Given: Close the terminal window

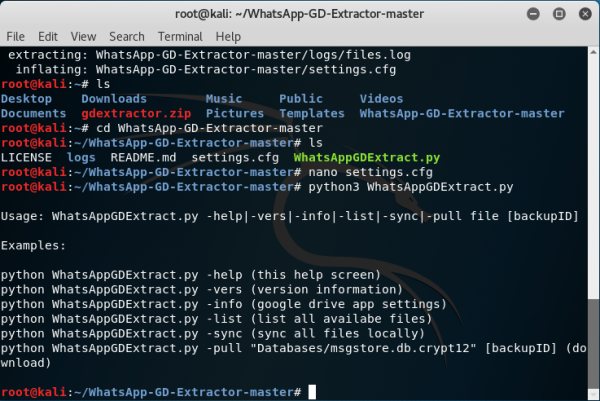Looking at the screenshot, I should [585, 14].
